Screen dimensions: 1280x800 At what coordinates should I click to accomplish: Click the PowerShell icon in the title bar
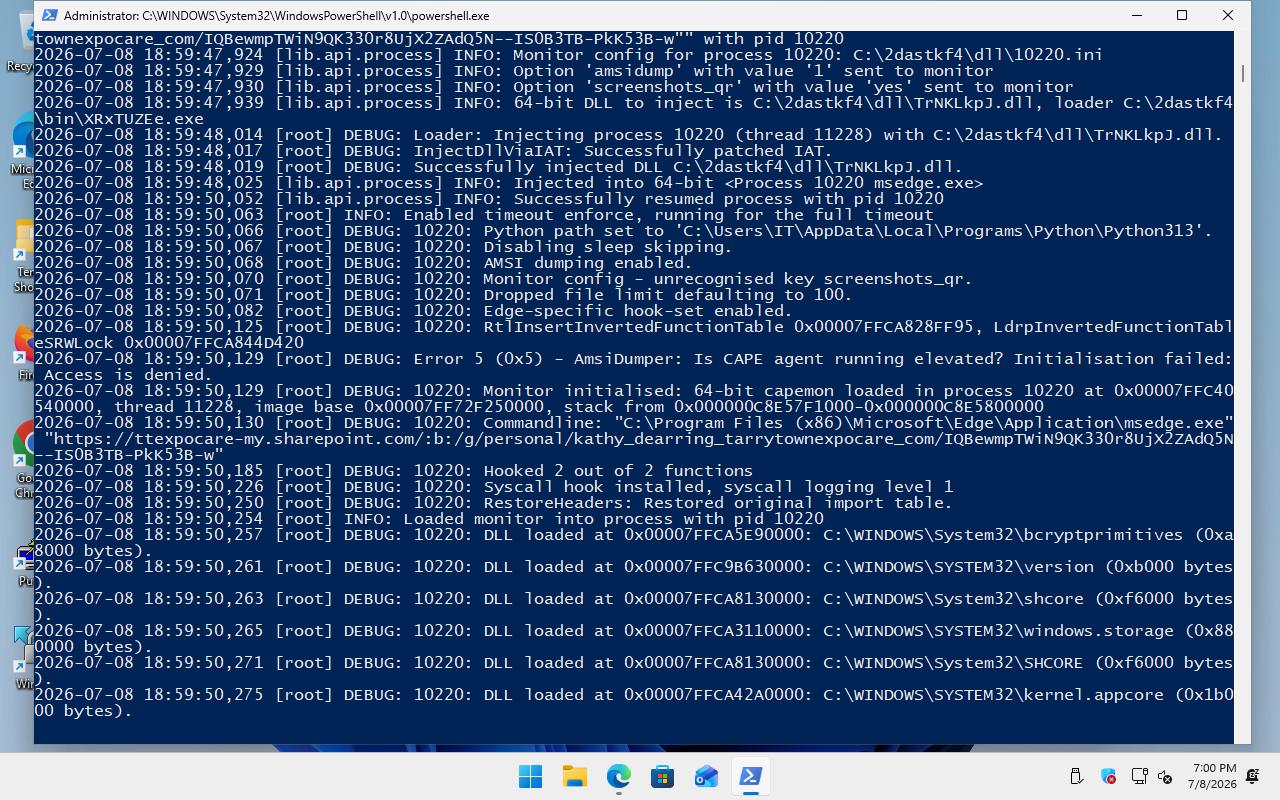point(48,16)
